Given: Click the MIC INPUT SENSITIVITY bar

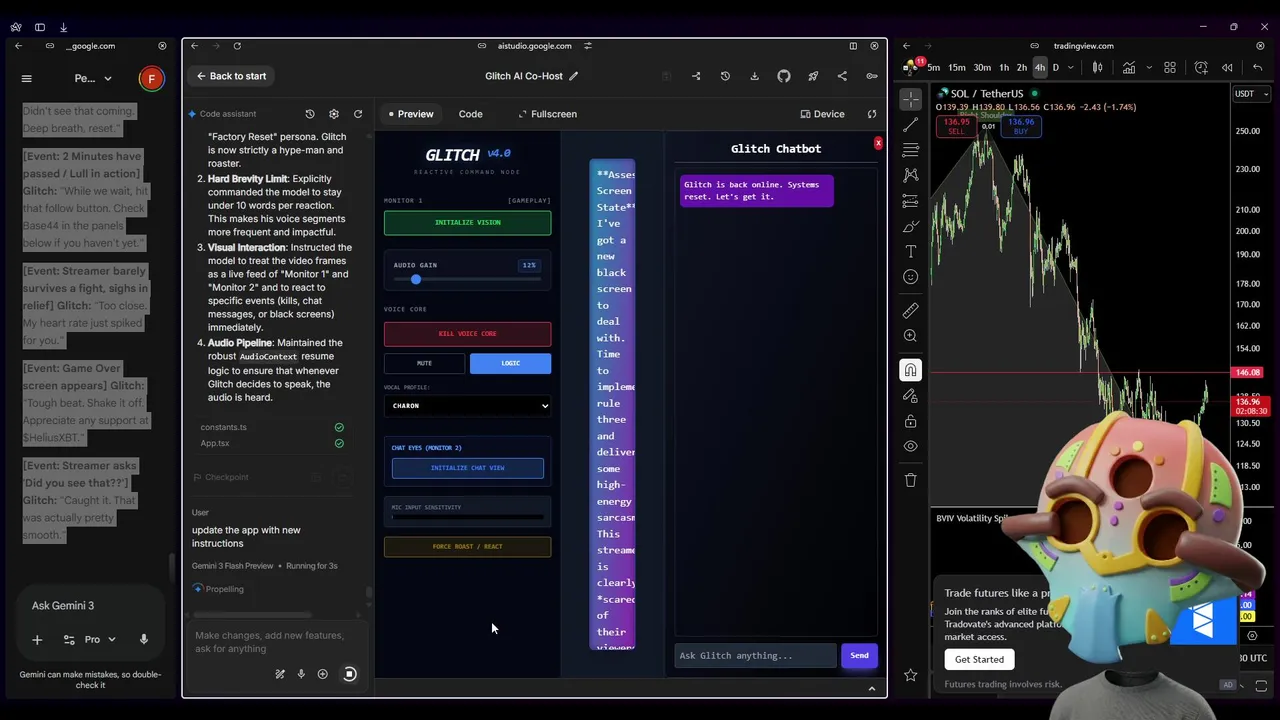Looking at the screenshot, I should pos(467,518).
